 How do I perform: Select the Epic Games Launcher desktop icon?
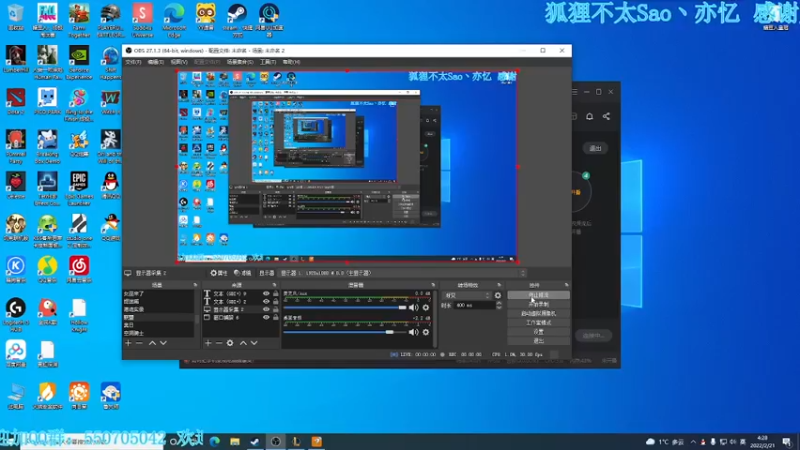79,189
